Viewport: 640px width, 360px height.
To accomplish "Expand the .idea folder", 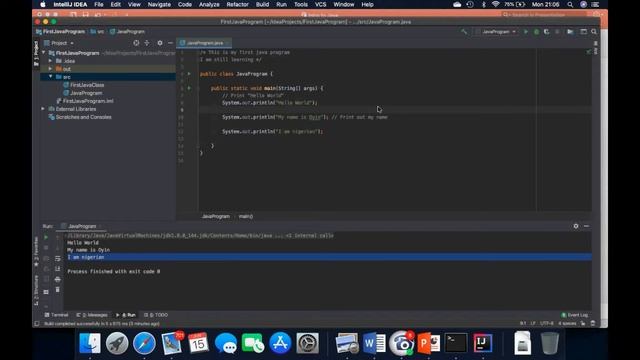I will tap(51, 61).
